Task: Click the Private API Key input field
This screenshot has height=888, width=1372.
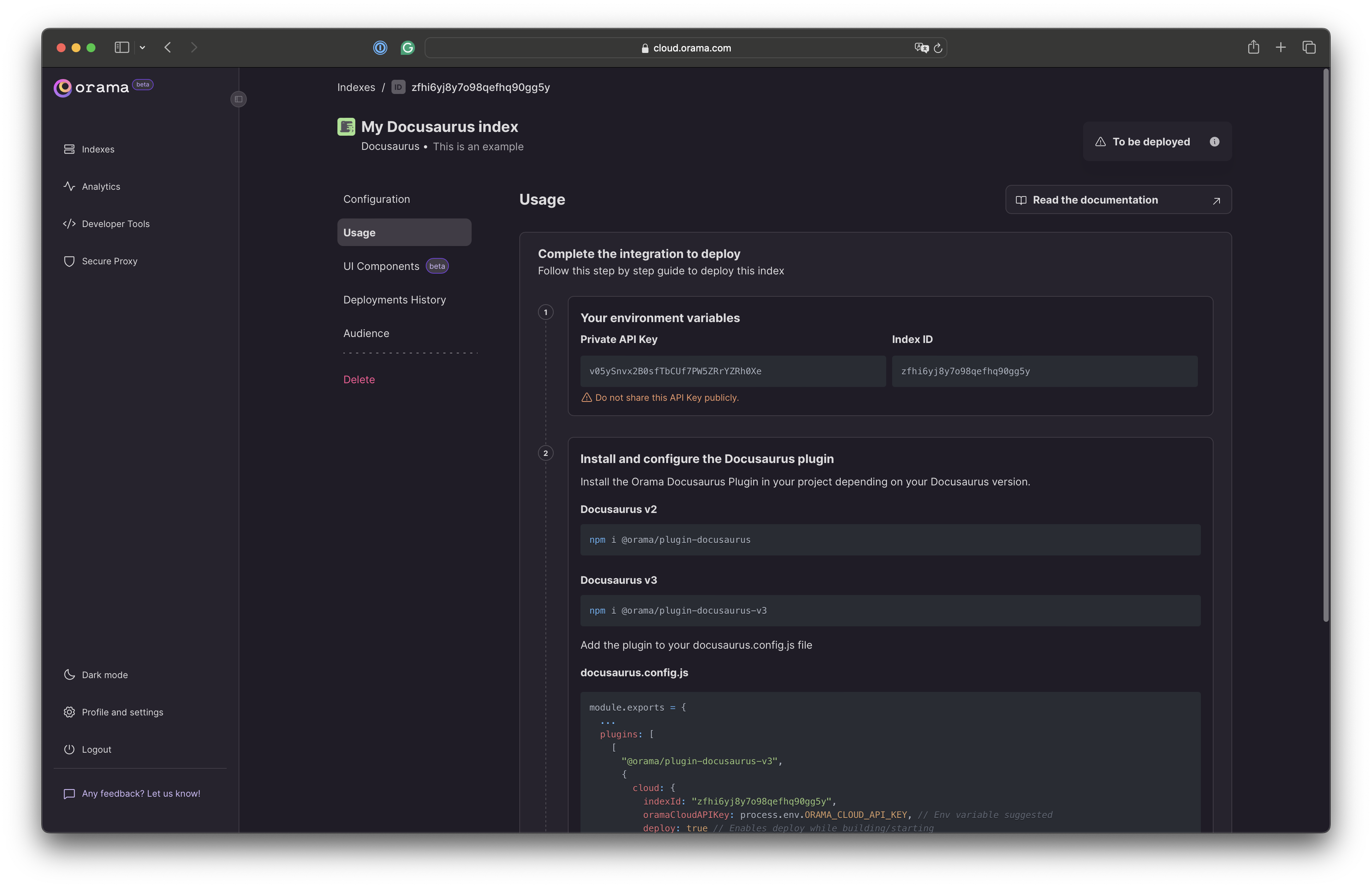Action: pos(730,371)
